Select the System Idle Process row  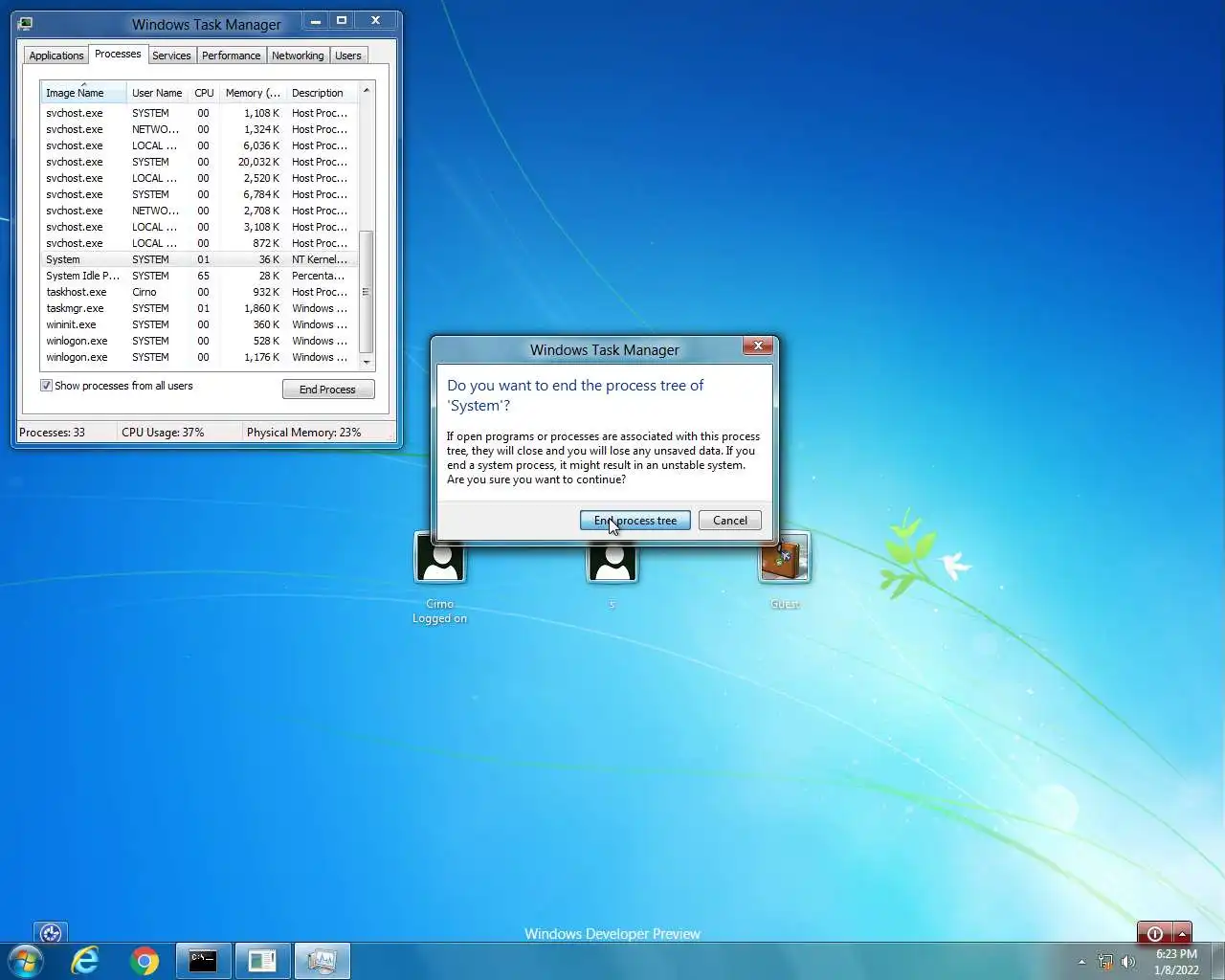[x=199, y=276]
